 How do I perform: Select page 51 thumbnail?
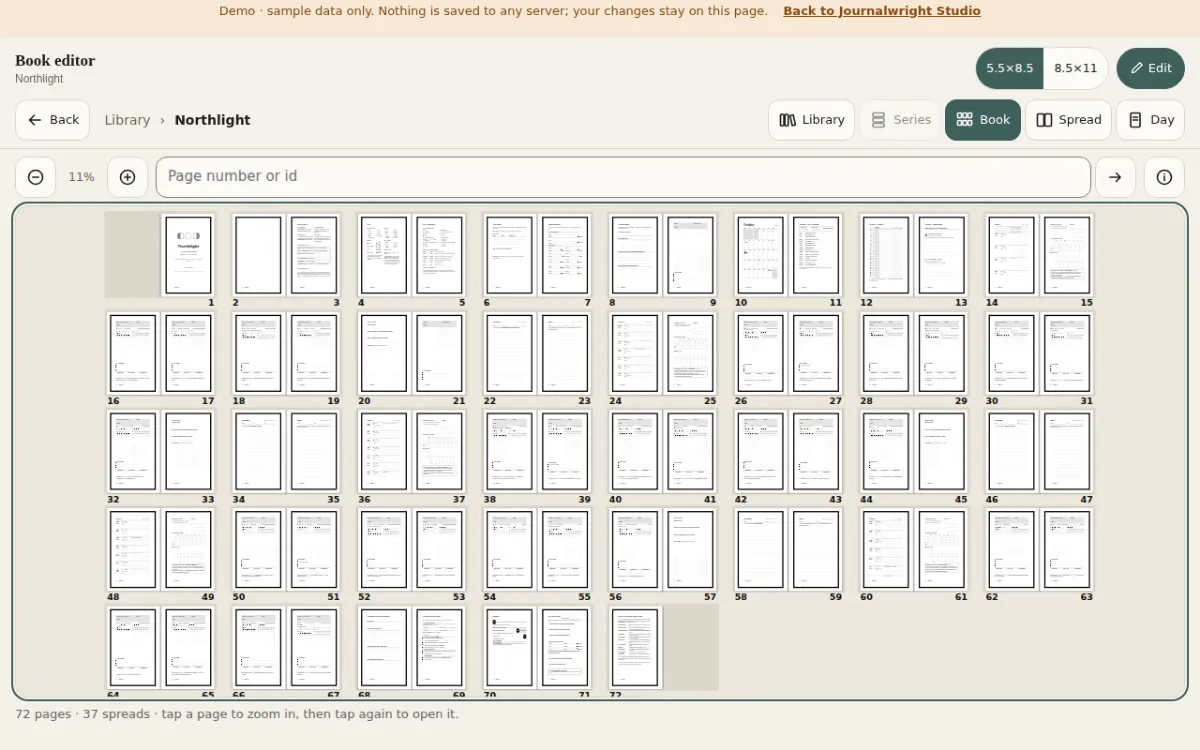[x=314, y=549]
